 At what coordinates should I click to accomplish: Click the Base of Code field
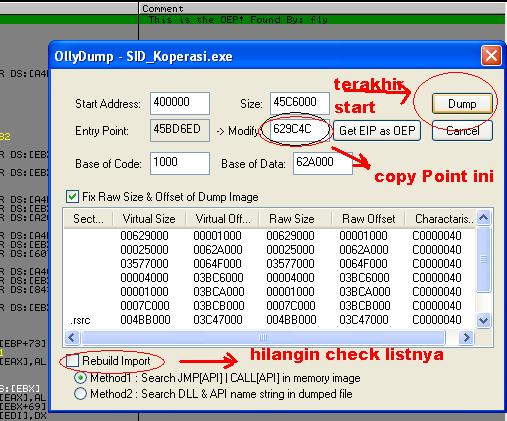pyautogui.click(x=180, y=163)
